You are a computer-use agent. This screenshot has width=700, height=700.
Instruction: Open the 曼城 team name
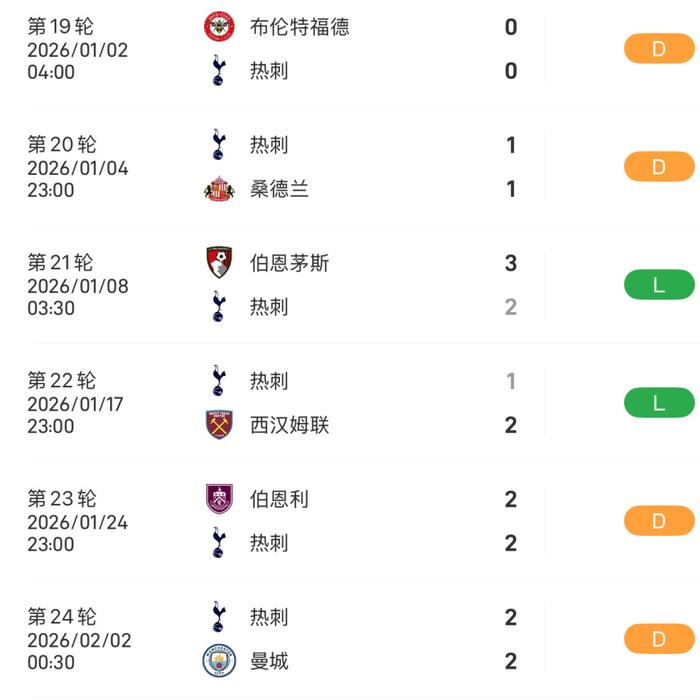click(x=269, y=661)
